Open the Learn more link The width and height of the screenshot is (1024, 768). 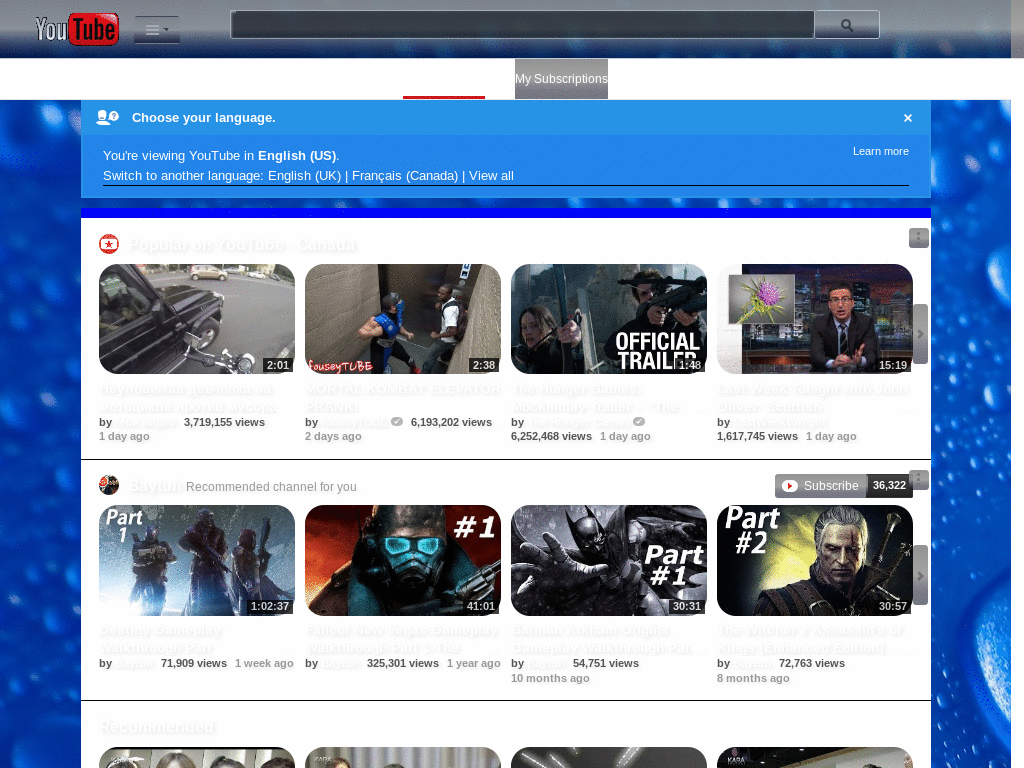[x=880, y=151]
